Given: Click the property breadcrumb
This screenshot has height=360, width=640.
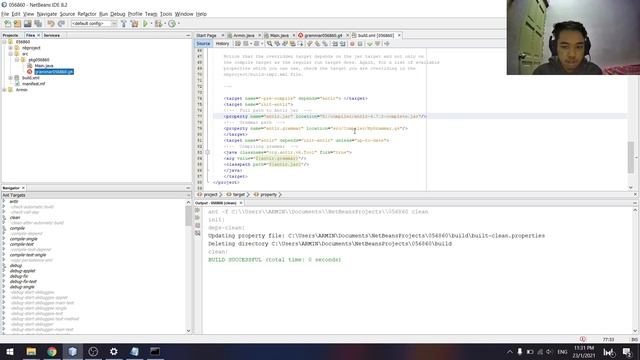Looking at the screenshot, I should point(268,195).
